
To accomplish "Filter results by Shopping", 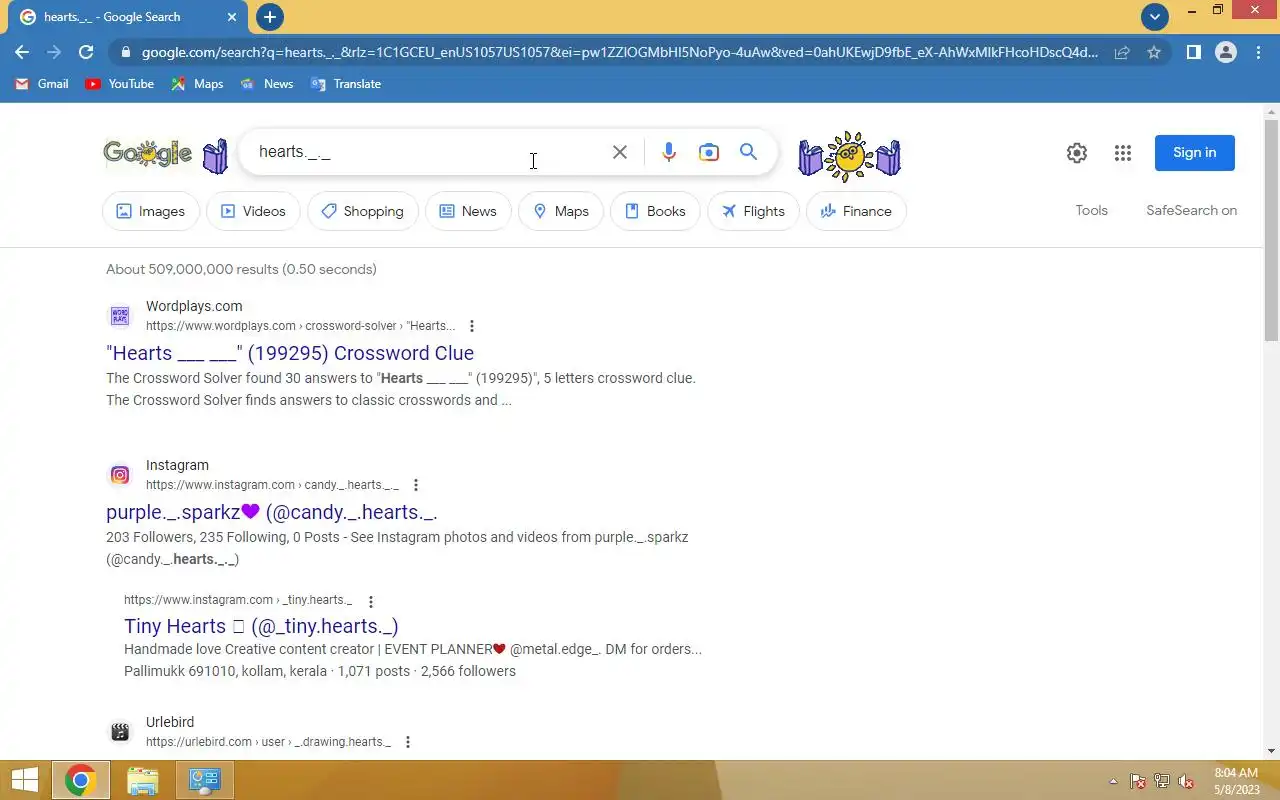I will [x=362, y=211].
